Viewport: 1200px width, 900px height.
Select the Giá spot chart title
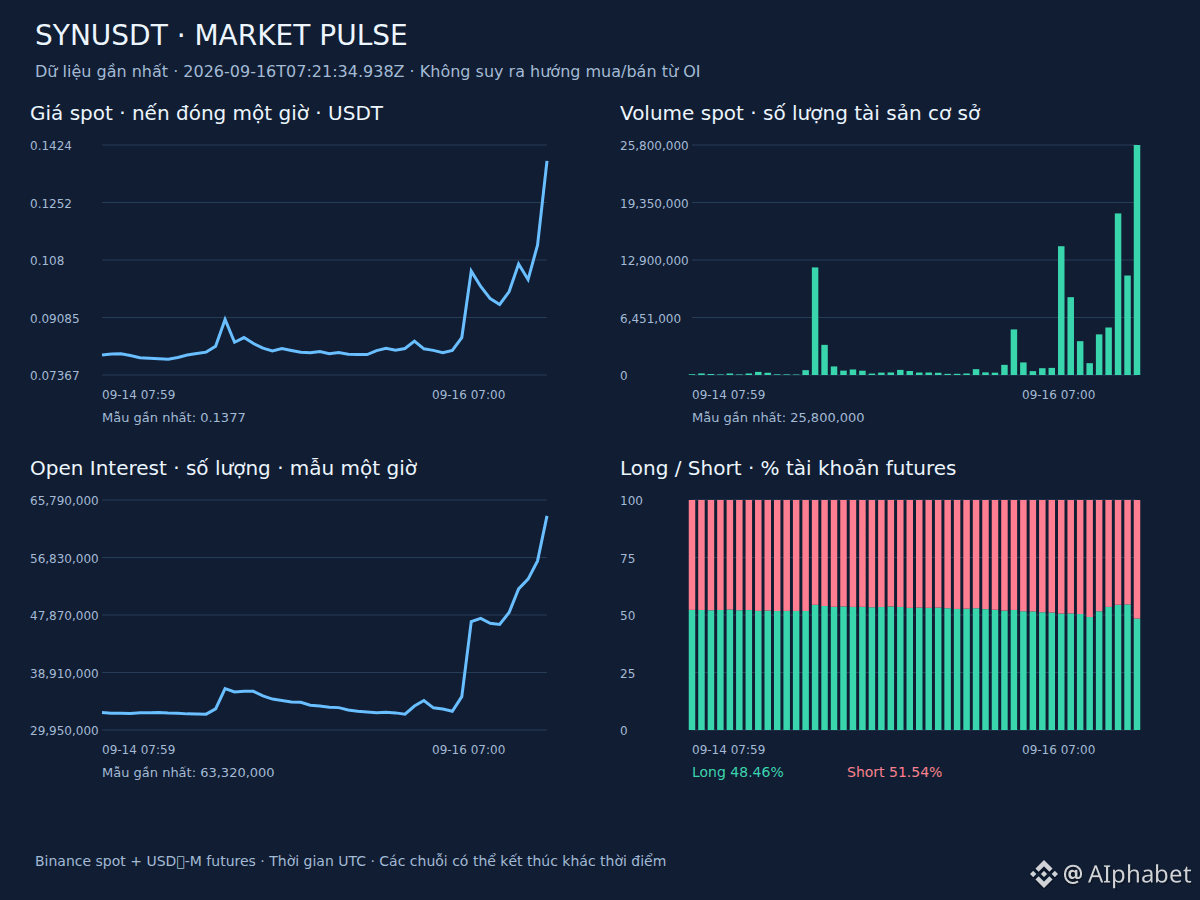[x=206, y=113]
